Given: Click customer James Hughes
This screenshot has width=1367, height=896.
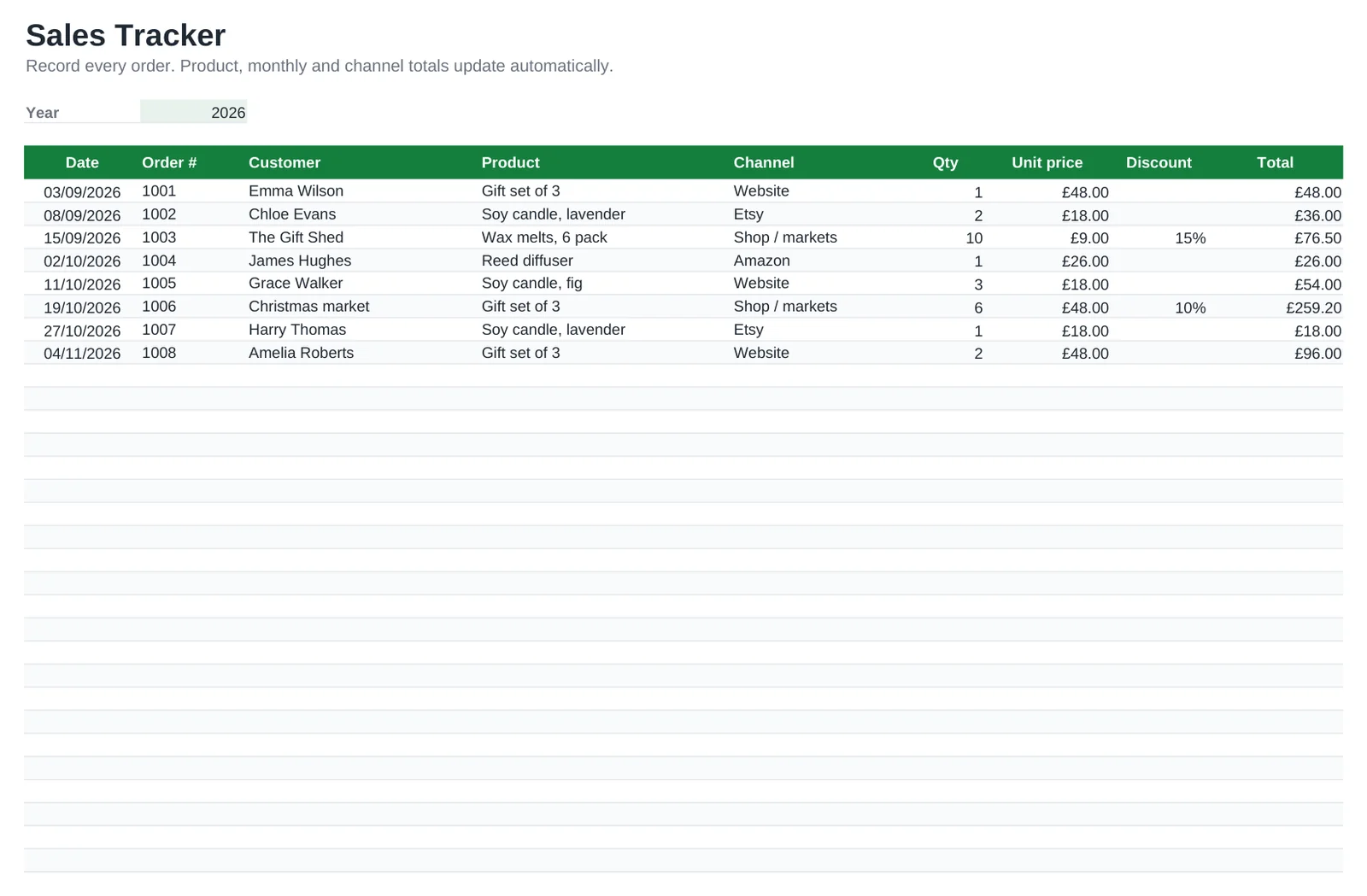Looking at the screenshot, I should pyautogui.click(x=300, y=261).
